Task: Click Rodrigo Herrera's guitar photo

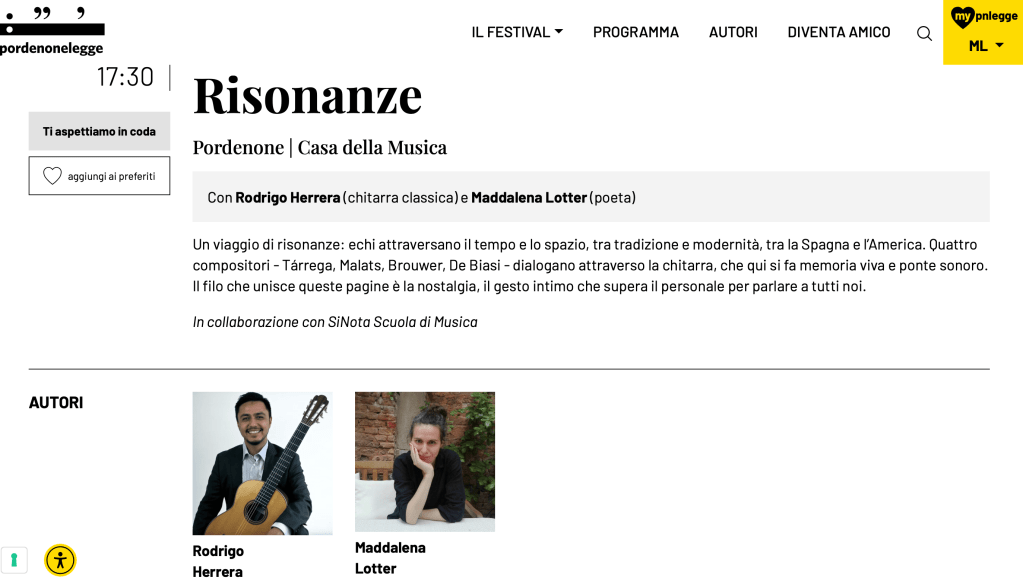Action: (x=262, y=463)
